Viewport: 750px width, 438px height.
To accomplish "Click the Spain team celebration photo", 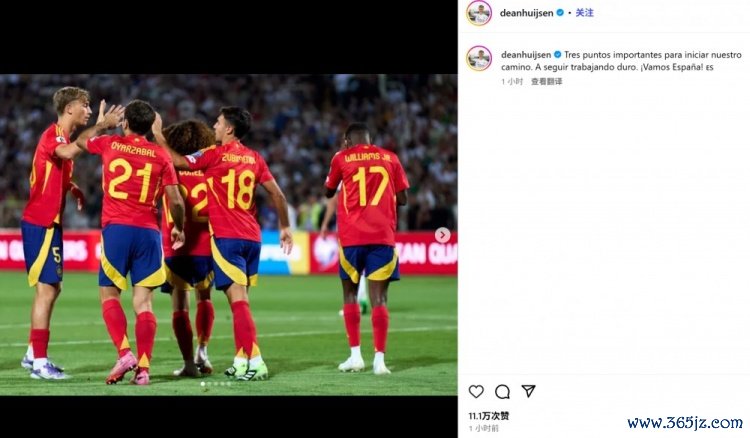I will 229,234.
